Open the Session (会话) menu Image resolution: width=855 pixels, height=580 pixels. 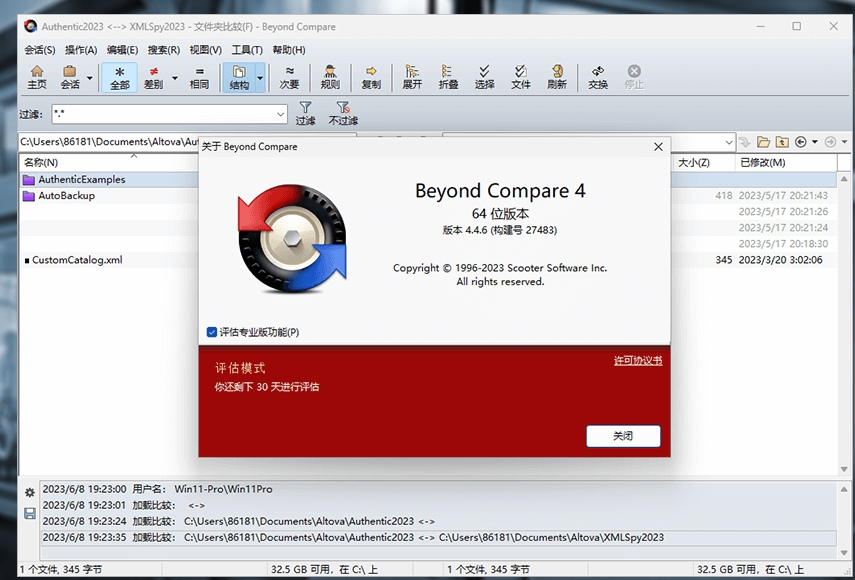39,50
